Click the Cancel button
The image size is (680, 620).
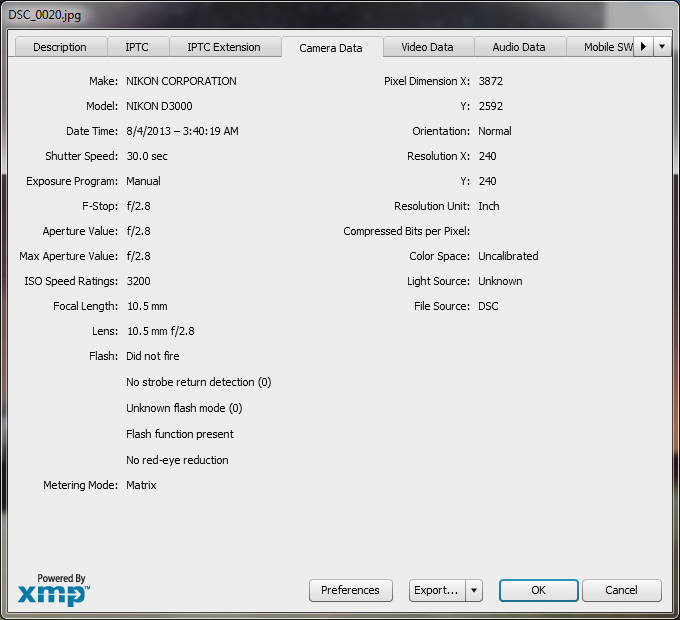(622, 590)
